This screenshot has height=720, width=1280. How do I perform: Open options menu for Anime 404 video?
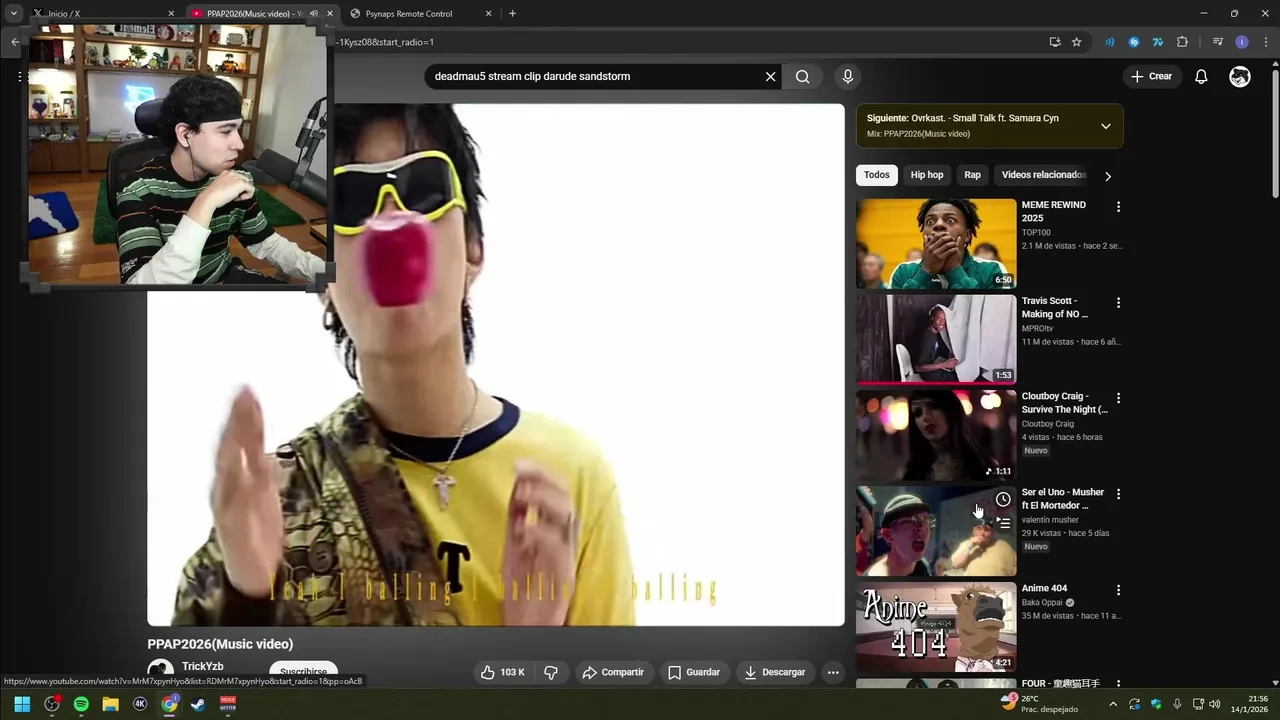pos(1118,590)
